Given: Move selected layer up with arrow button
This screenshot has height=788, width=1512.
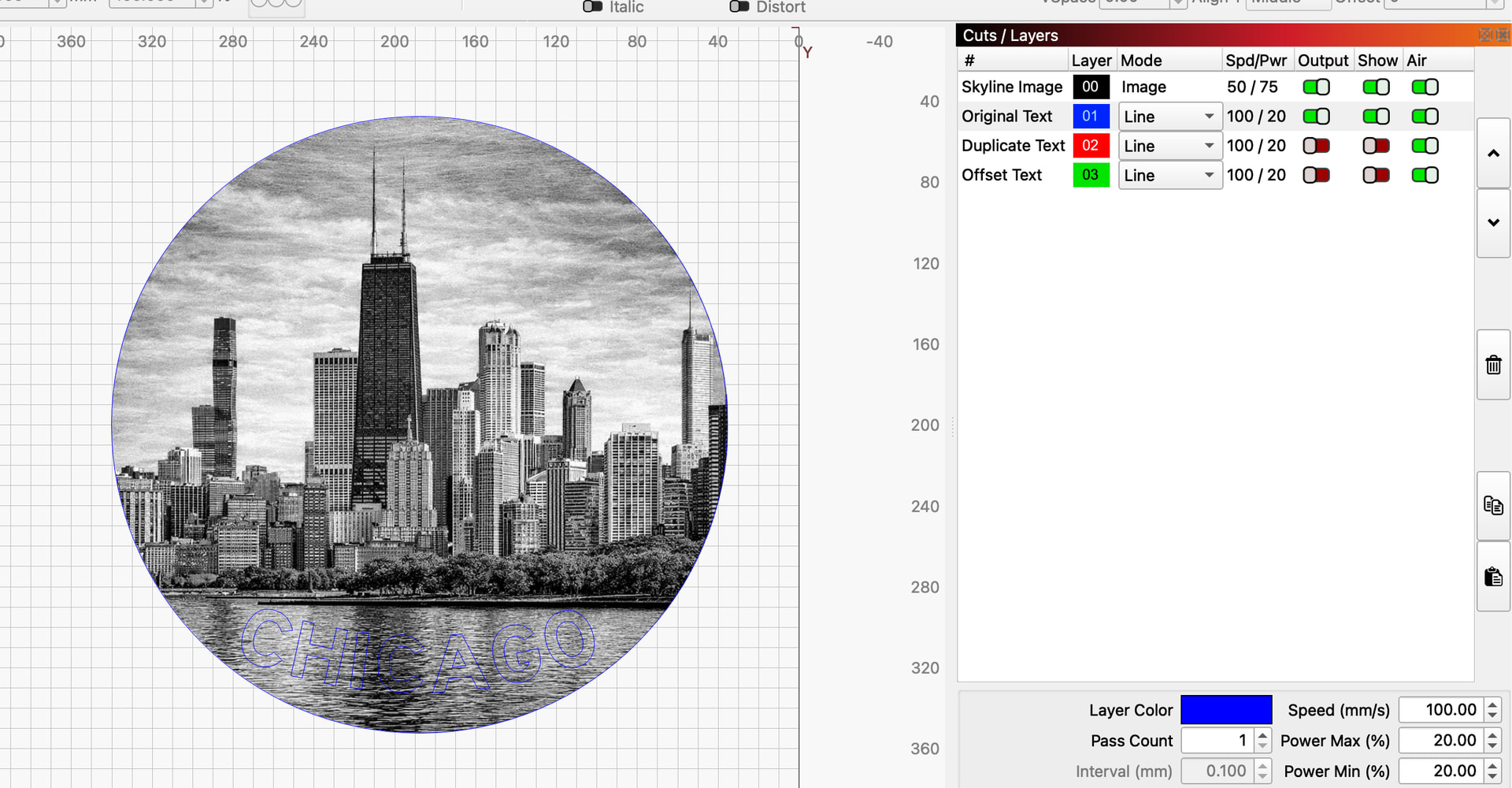Looking at the screenshot, I should point(1493,154).
